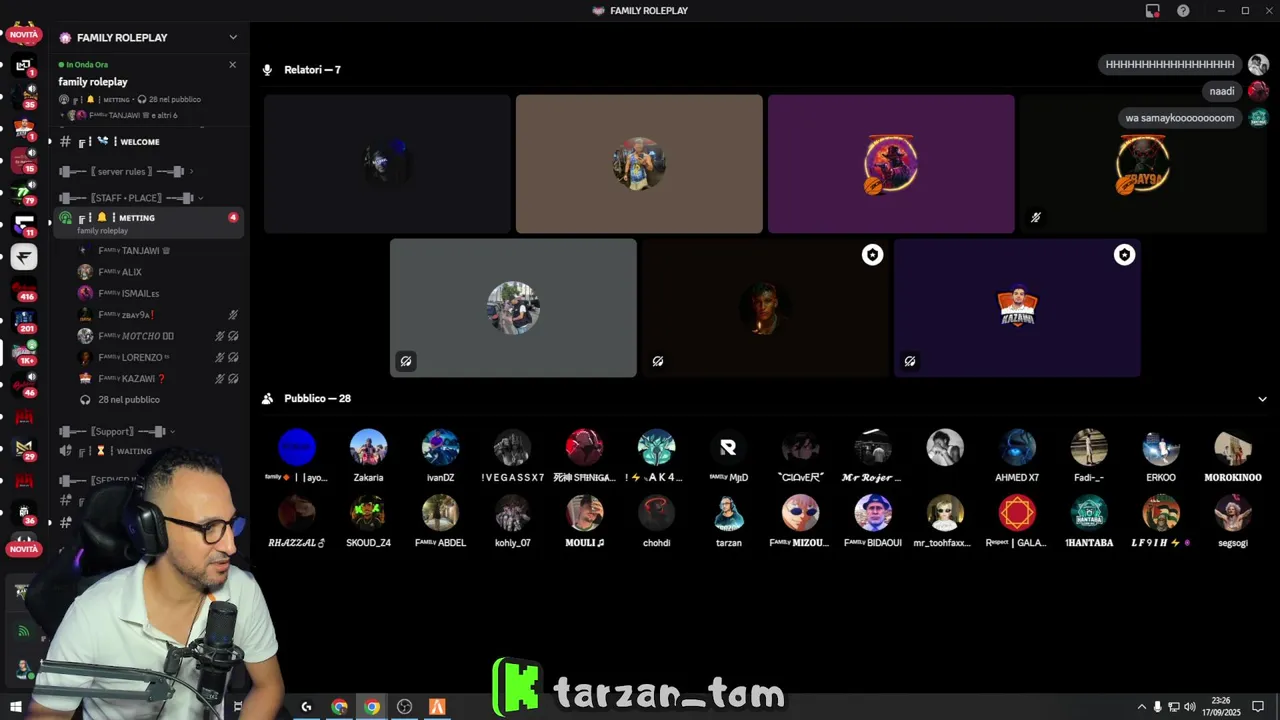
Task: Open the white F logo server icon
Action: (x=25, y=258)
